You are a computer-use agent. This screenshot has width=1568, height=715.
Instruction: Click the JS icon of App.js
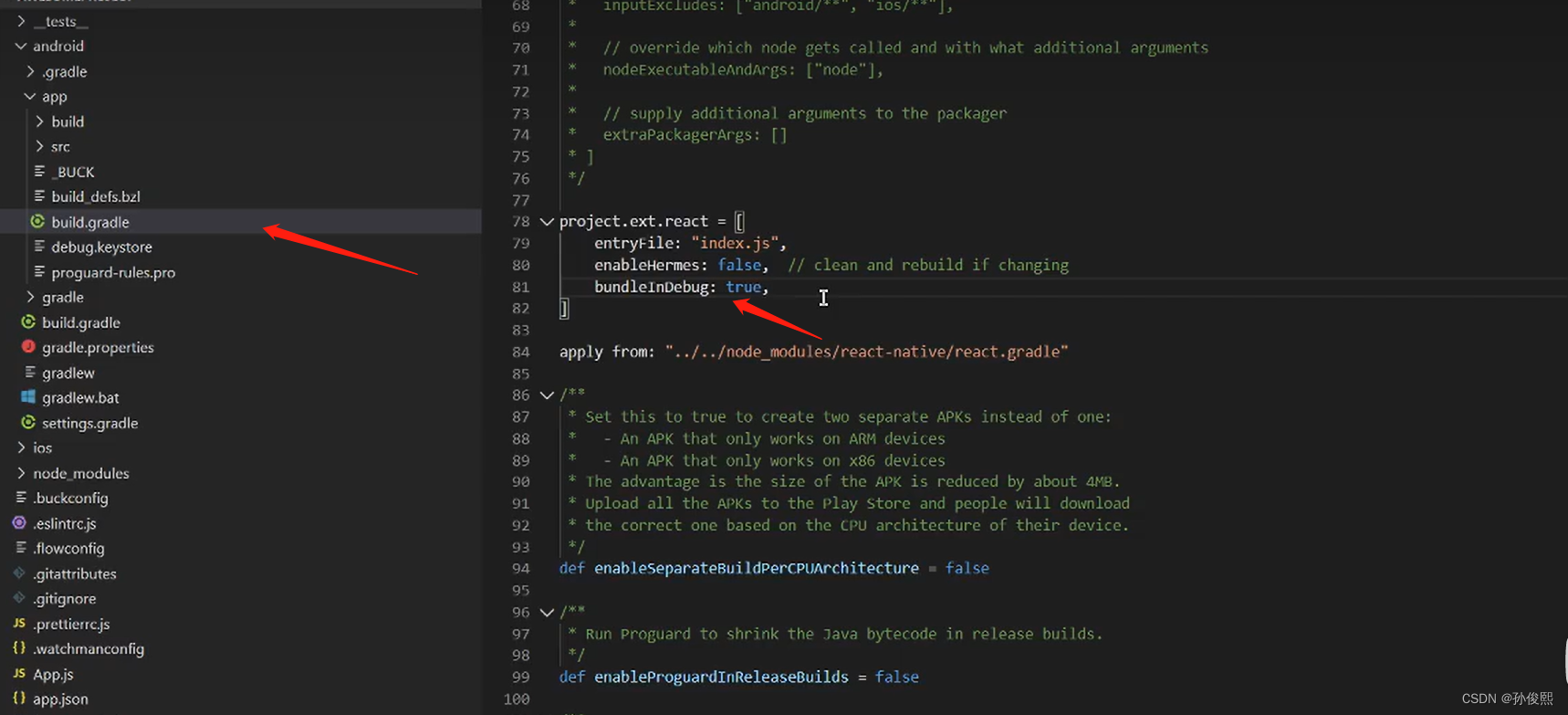19,674
